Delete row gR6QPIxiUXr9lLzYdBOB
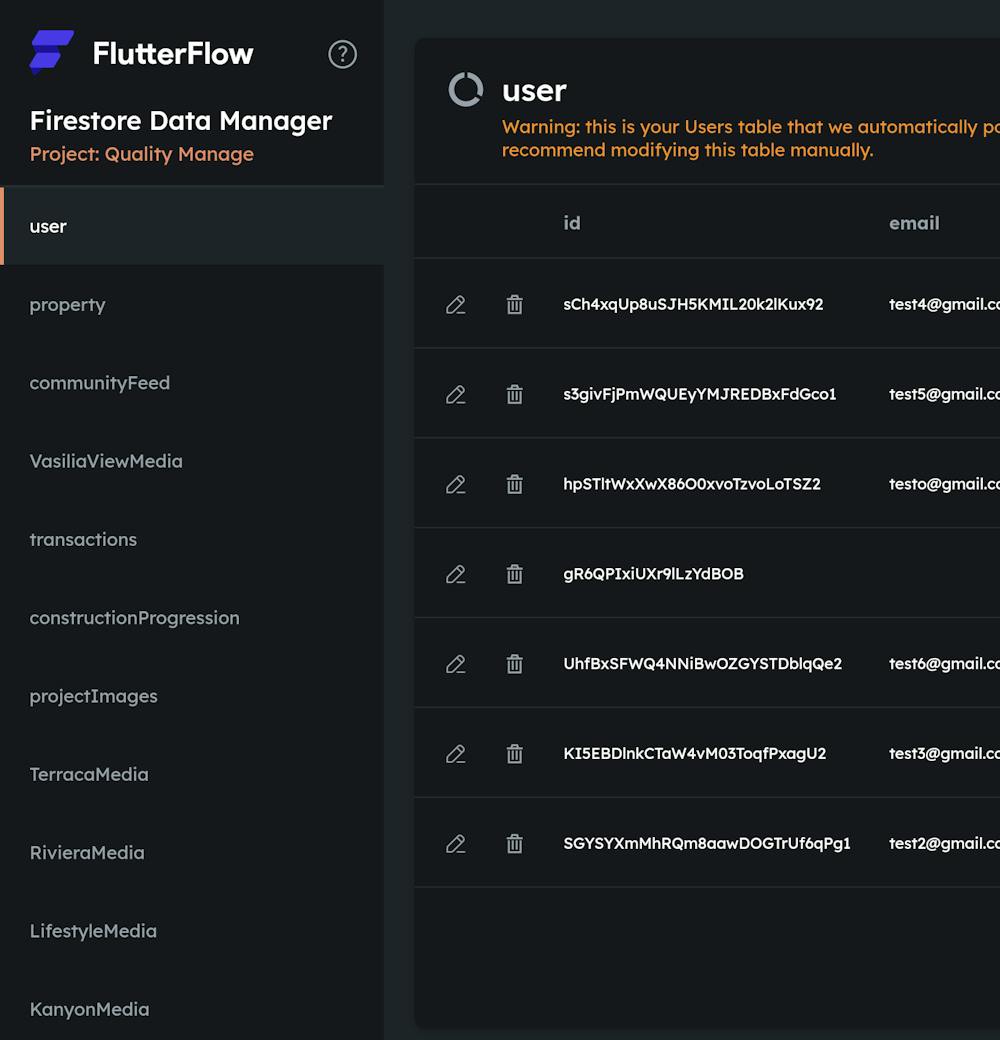 point(515,574)
